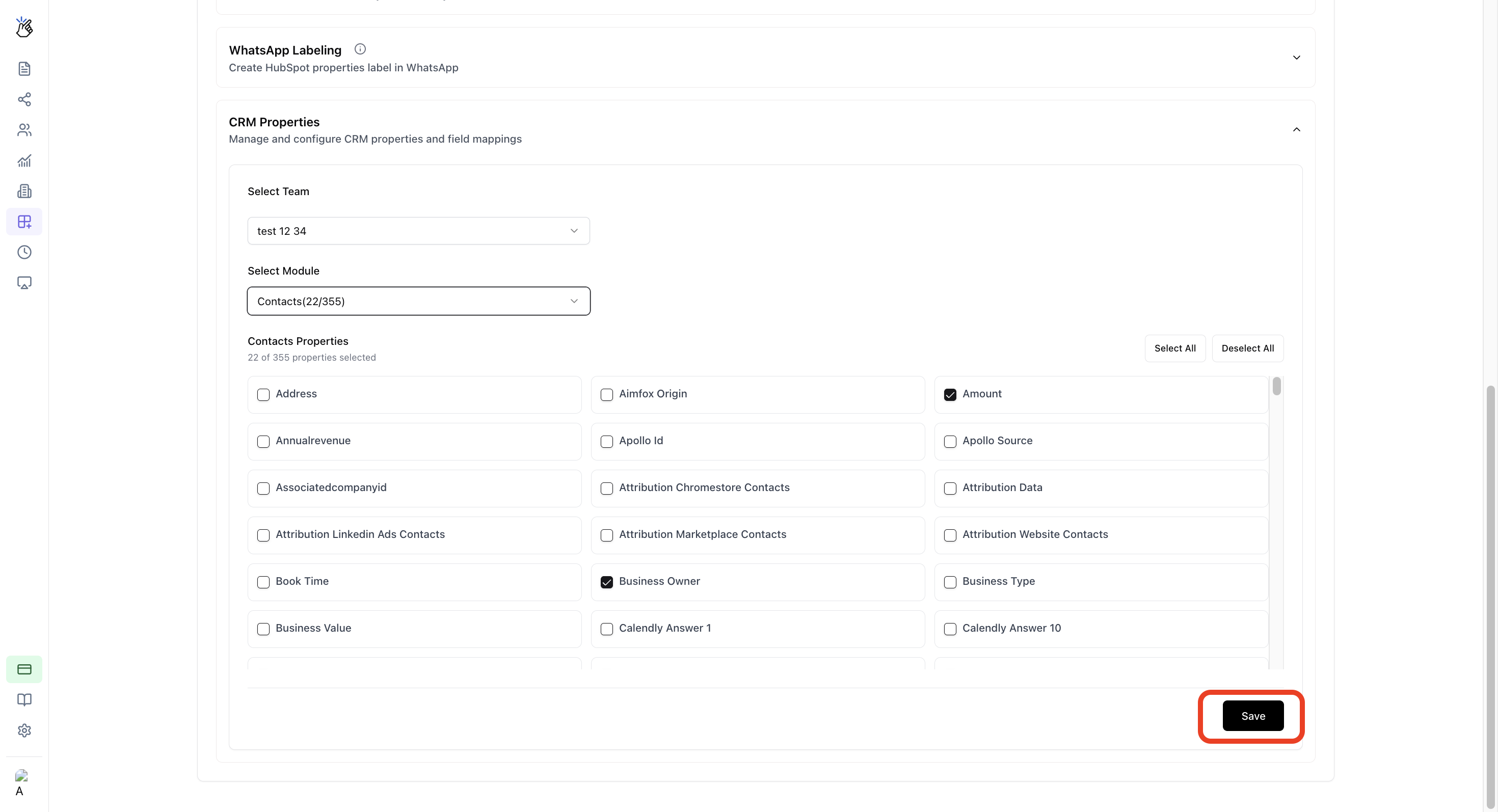Click the clock history sidebar icon
The image size is (1498, 812).
coord(24,252)
